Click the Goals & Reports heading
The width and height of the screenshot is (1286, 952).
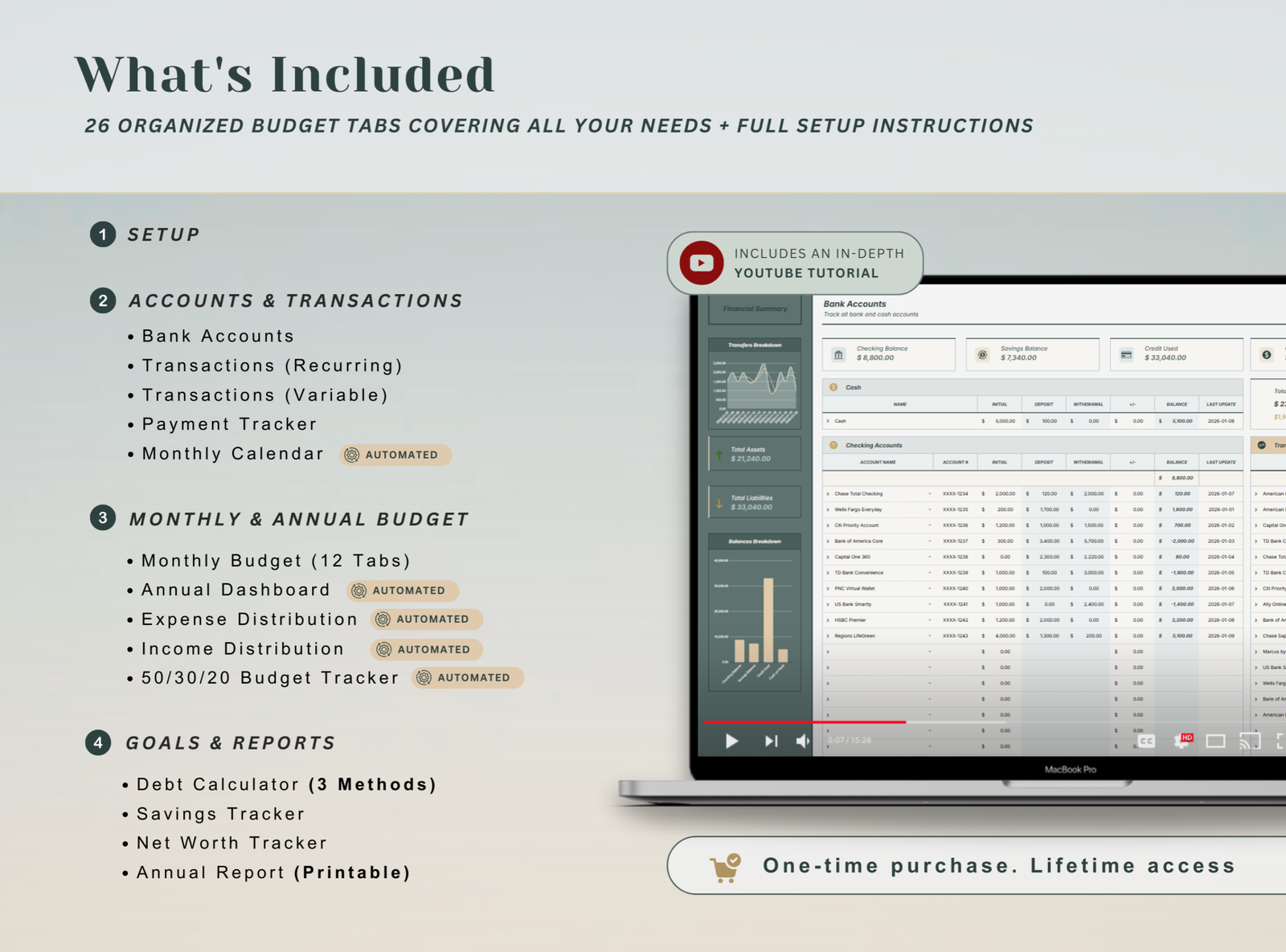tap(231, 743)
